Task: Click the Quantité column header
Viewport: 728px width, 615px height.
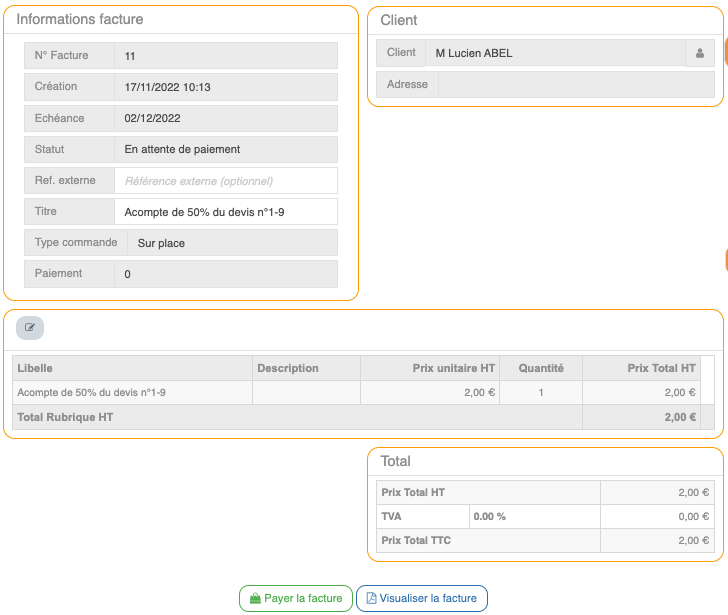Action: 540,368
